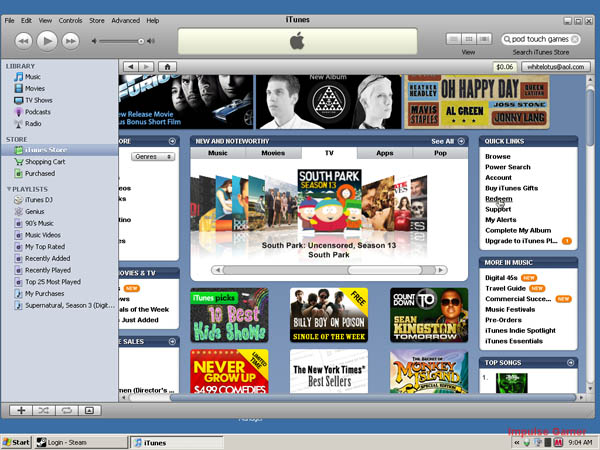Open the Radio library icon
The width and height of the screenshot is (600, 450).
[x=18, y=124]
